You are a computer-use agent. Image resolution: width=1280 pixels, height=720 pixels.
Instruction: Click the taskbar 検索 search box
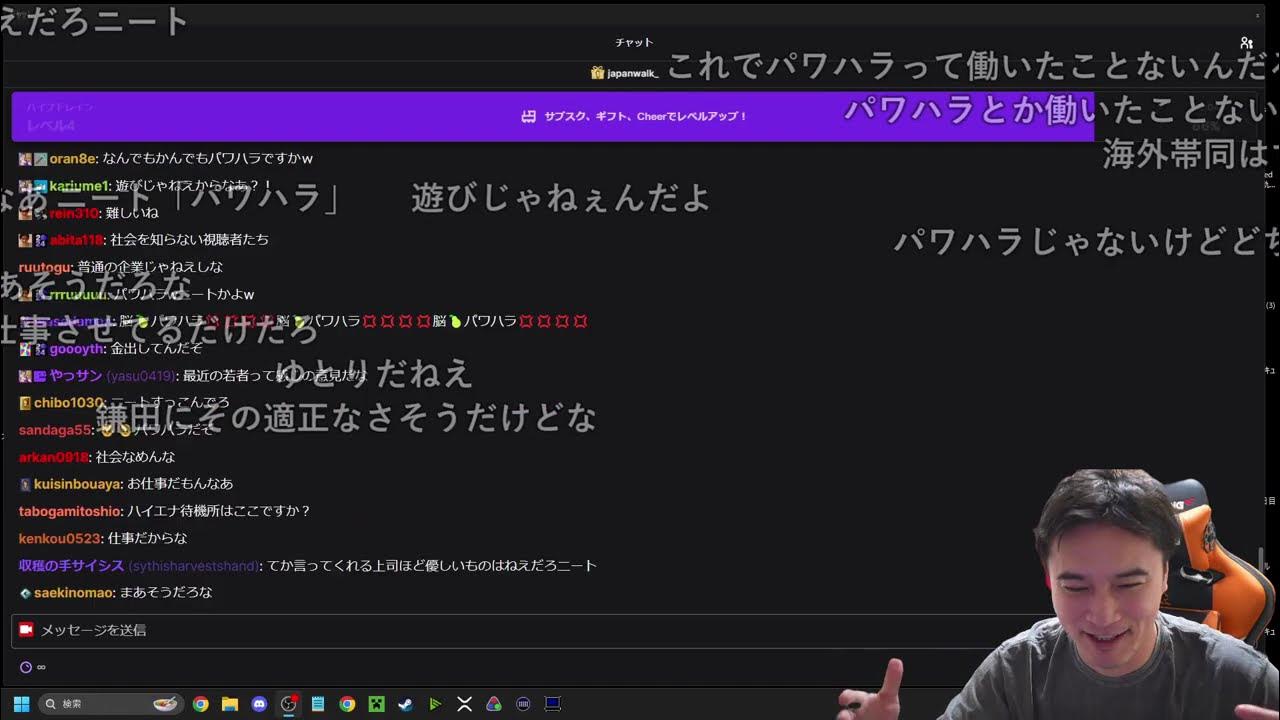click(x=111, y=704)
